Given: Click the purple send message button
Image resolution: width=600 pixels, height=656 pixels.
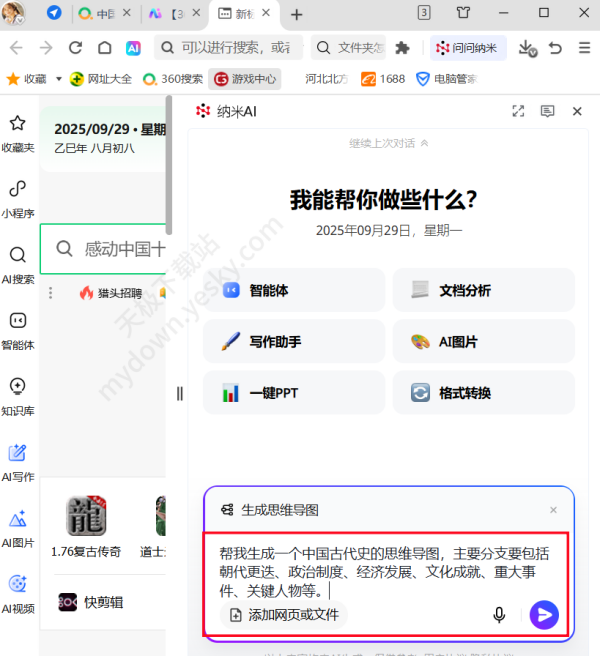Looking at the screenshot, I should 543,615.
